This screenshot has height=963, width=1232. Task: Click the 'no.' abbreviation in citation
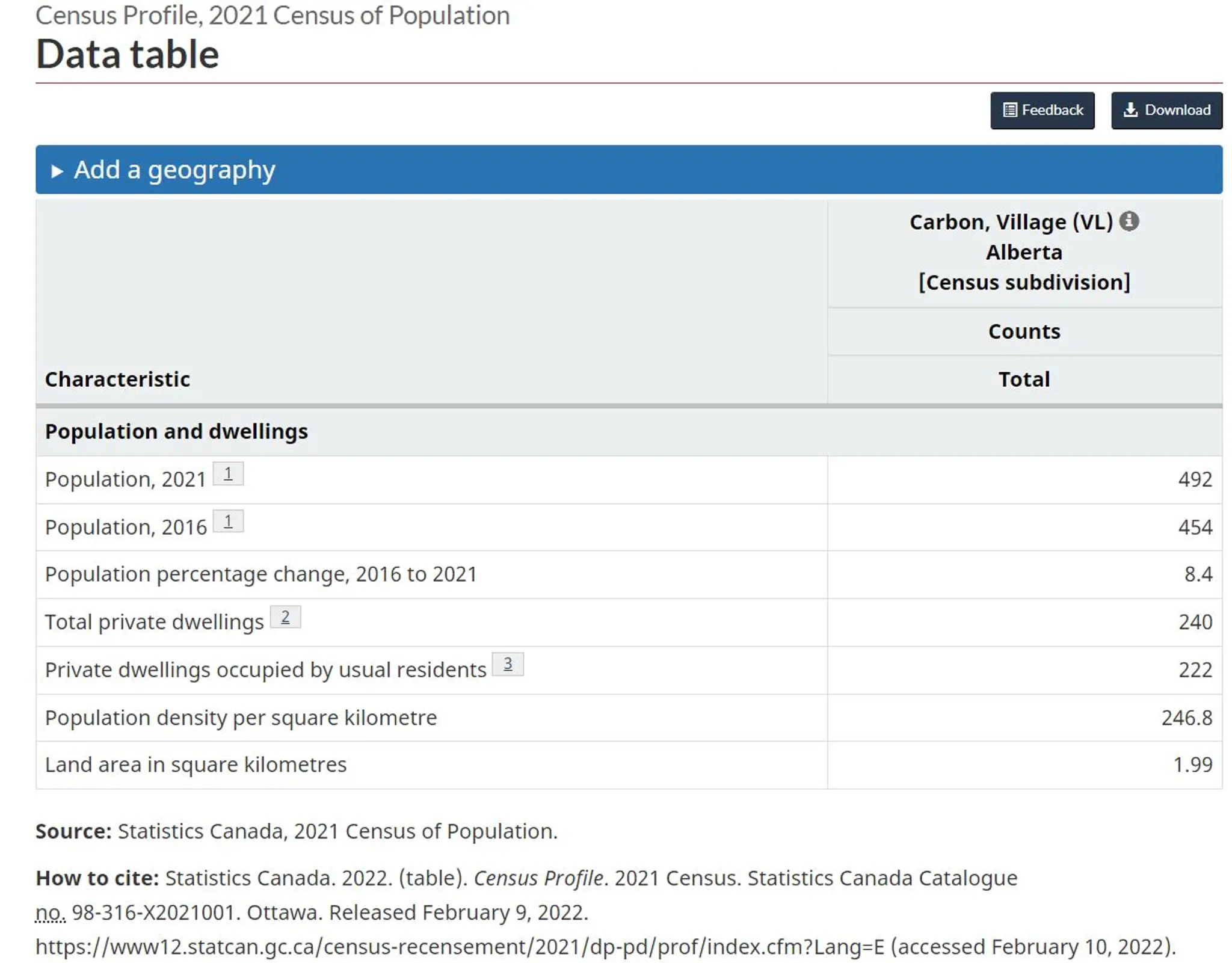[50, 912]
